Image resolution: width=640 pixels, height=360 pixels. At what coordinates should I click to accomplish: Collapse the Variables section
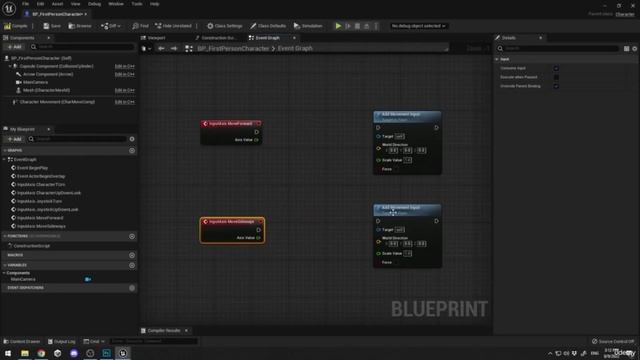click(4, 265)
